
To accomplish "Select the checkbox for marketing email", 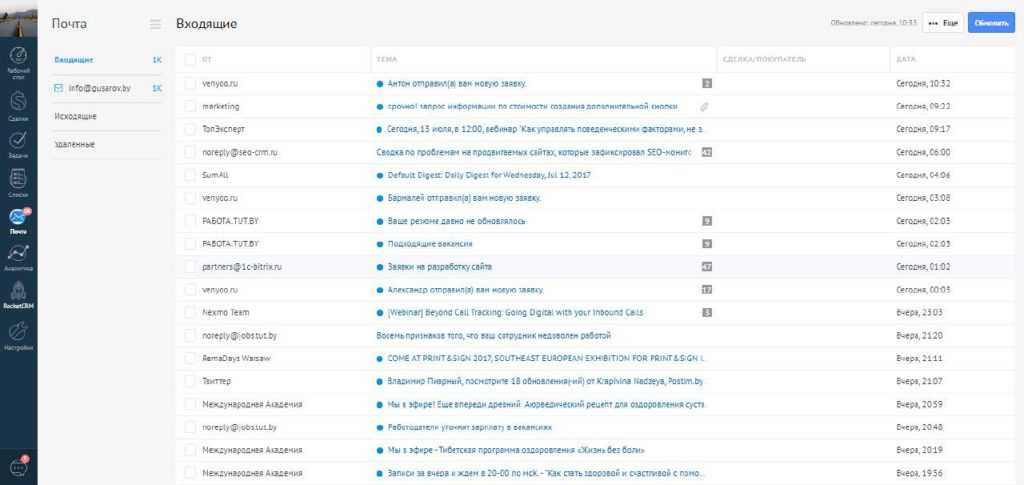I will pos(190,106).
